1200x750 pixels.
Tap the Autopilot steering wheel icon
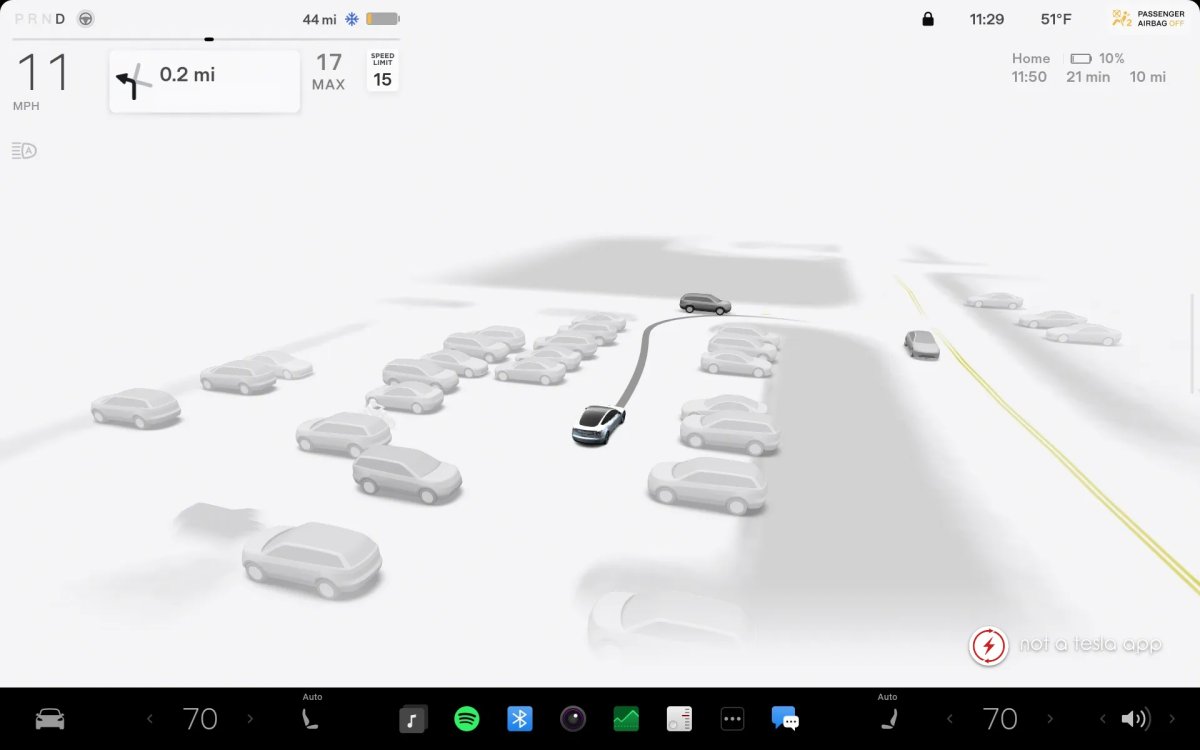coord(85,18)
